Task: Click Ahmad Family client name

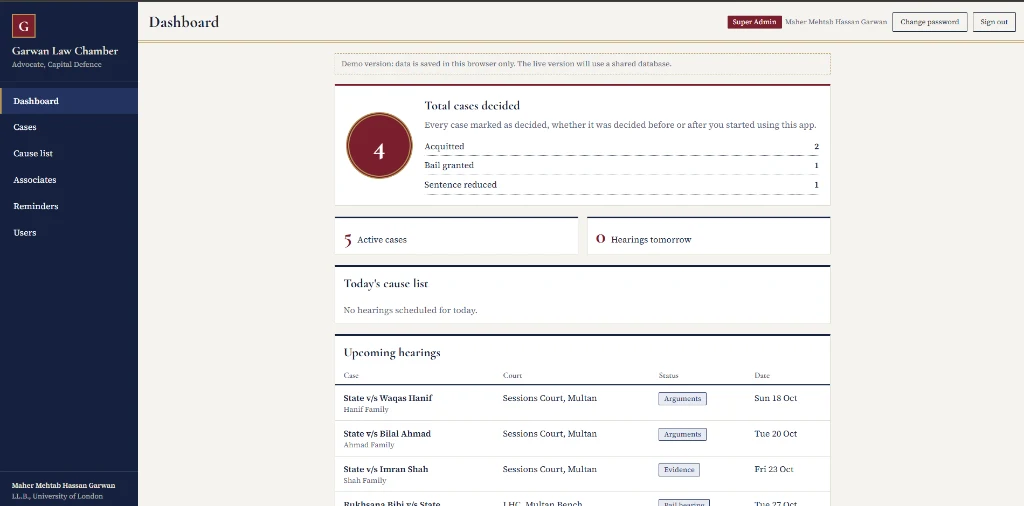Action: point(369,445)
